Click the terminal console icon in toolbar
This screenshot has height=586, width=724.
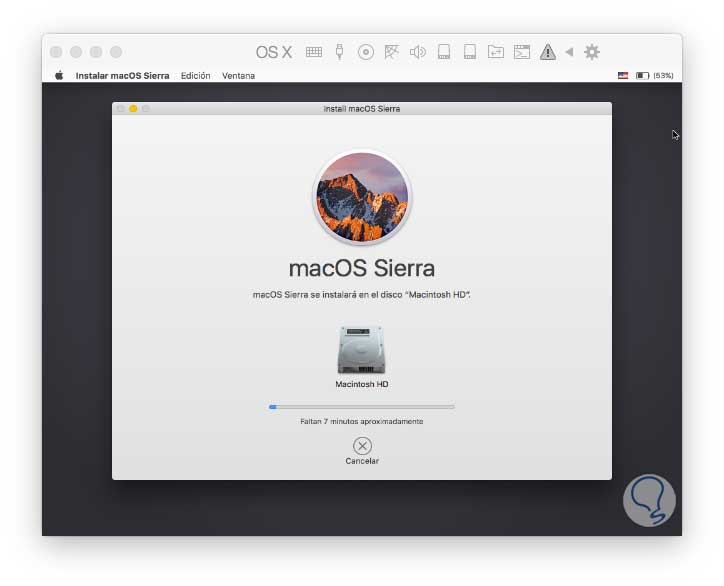tap(522, 52)
